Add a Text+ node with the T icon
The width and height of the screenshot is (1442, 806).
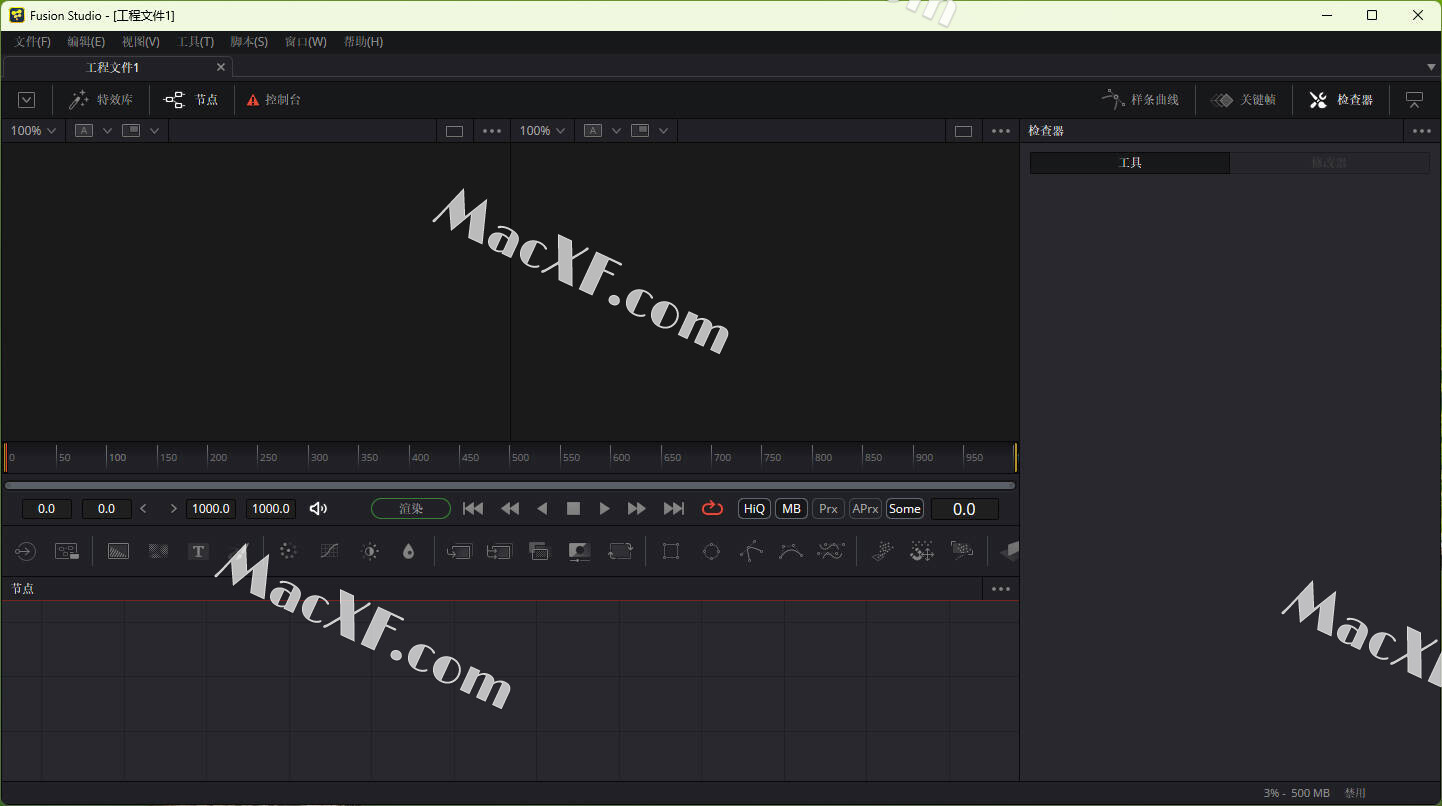[198, 551]
